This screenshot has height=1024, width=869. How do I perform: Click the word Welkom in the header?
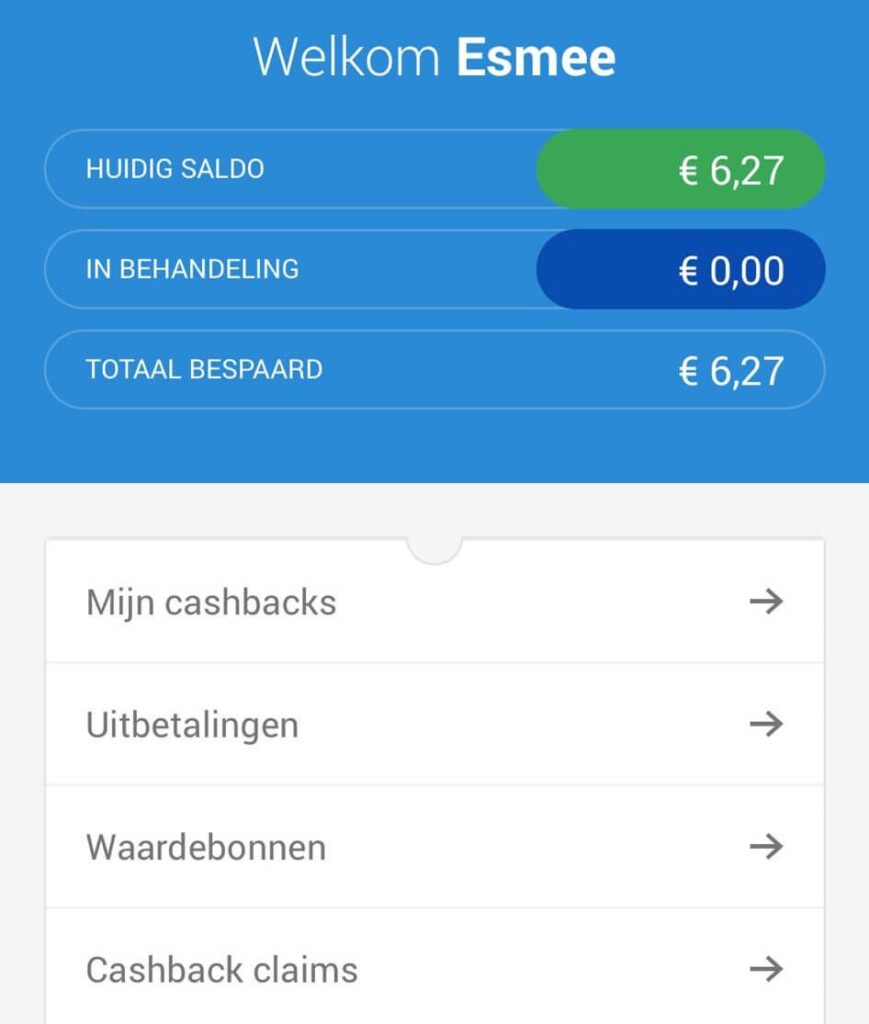(346, 57)
